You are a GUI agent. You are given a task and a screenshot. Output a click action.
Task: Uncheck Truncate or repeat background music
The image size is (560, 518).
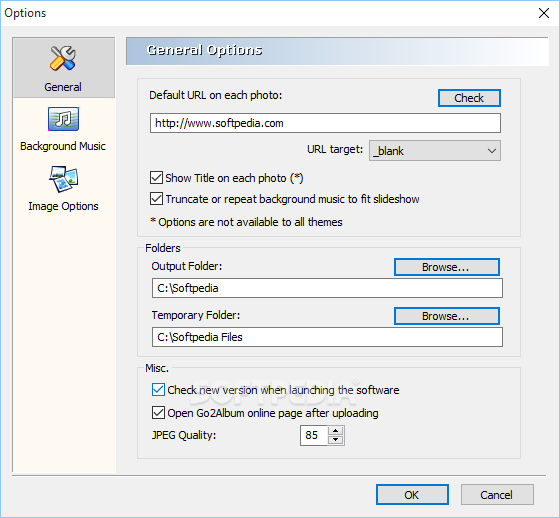[156, 199]
